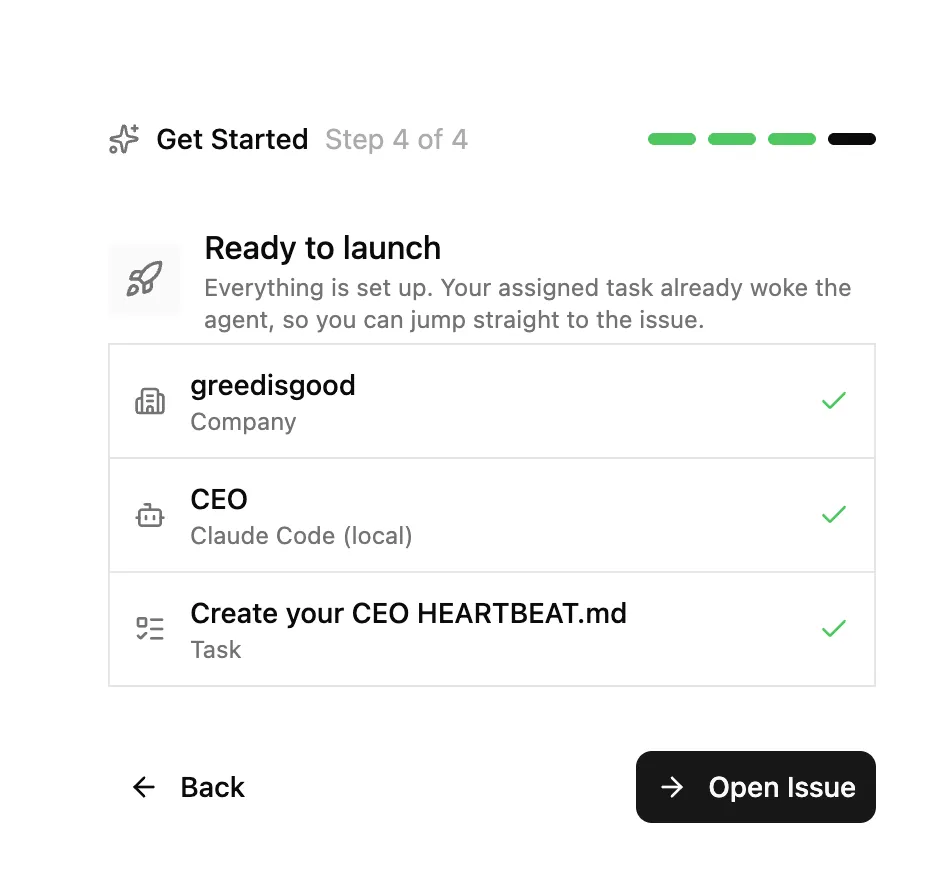Click the Ready to launch heading
The width and height of the screenshot is (942, 878).
322,248
